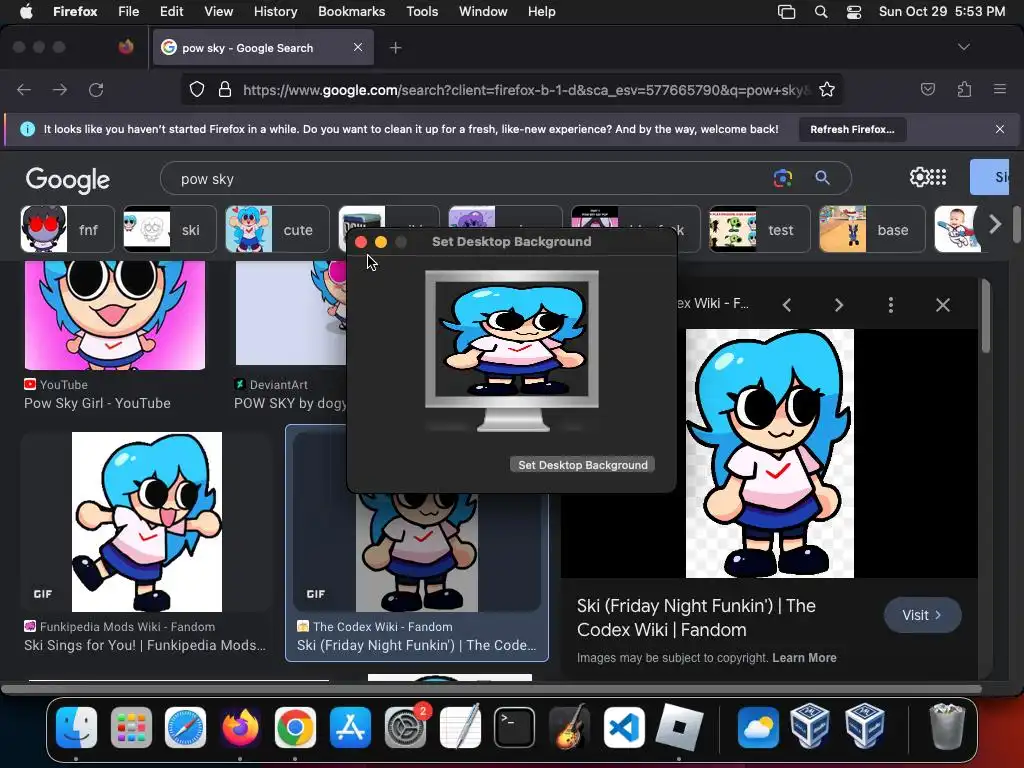Click the padlock site info icon
The width and height of the screenshot is (1024, 768).
[225, 89]
